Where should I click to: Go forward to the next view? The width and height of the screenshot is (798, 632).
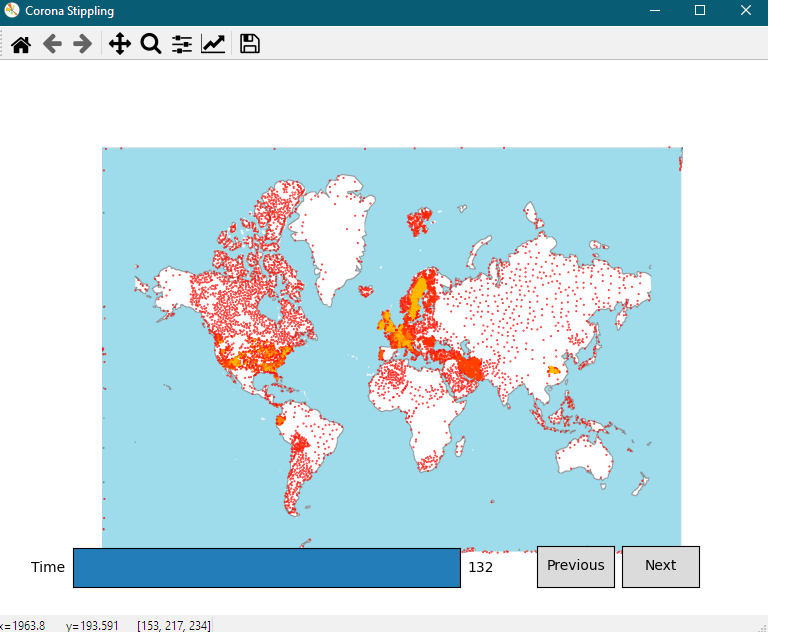click(83, 44)
